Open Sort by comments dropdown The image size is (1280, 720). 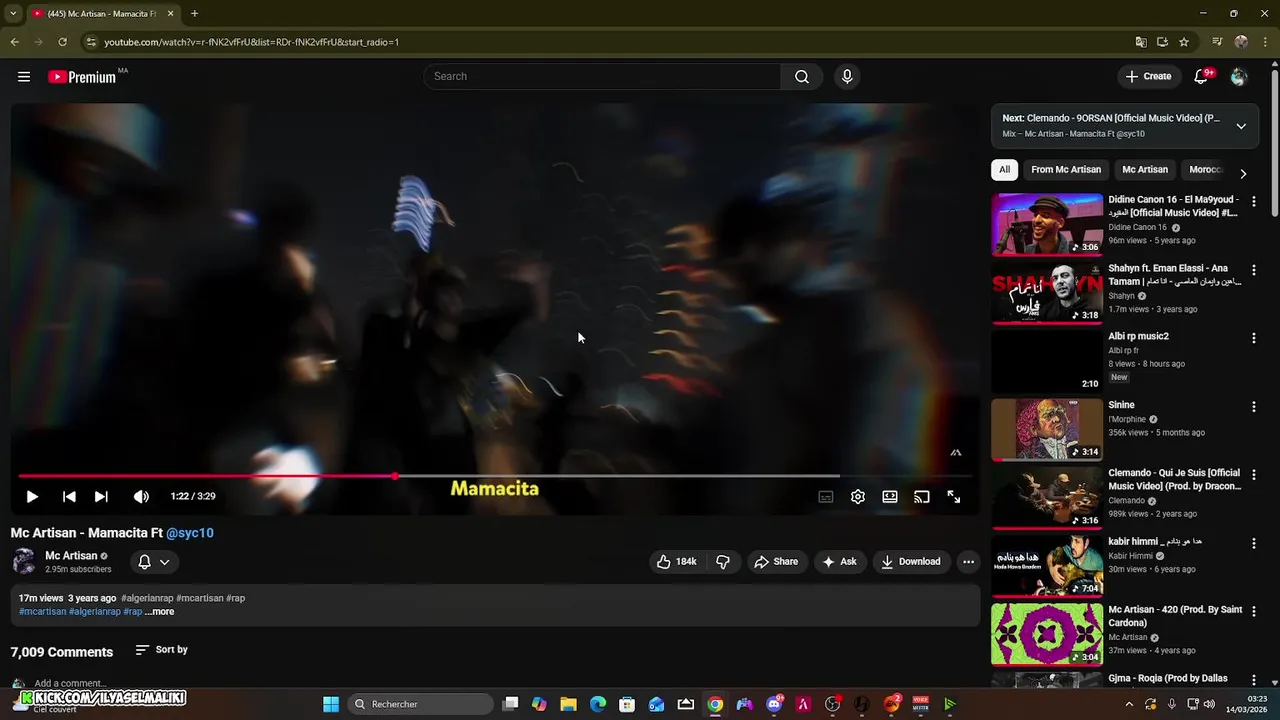pos(162,650)
